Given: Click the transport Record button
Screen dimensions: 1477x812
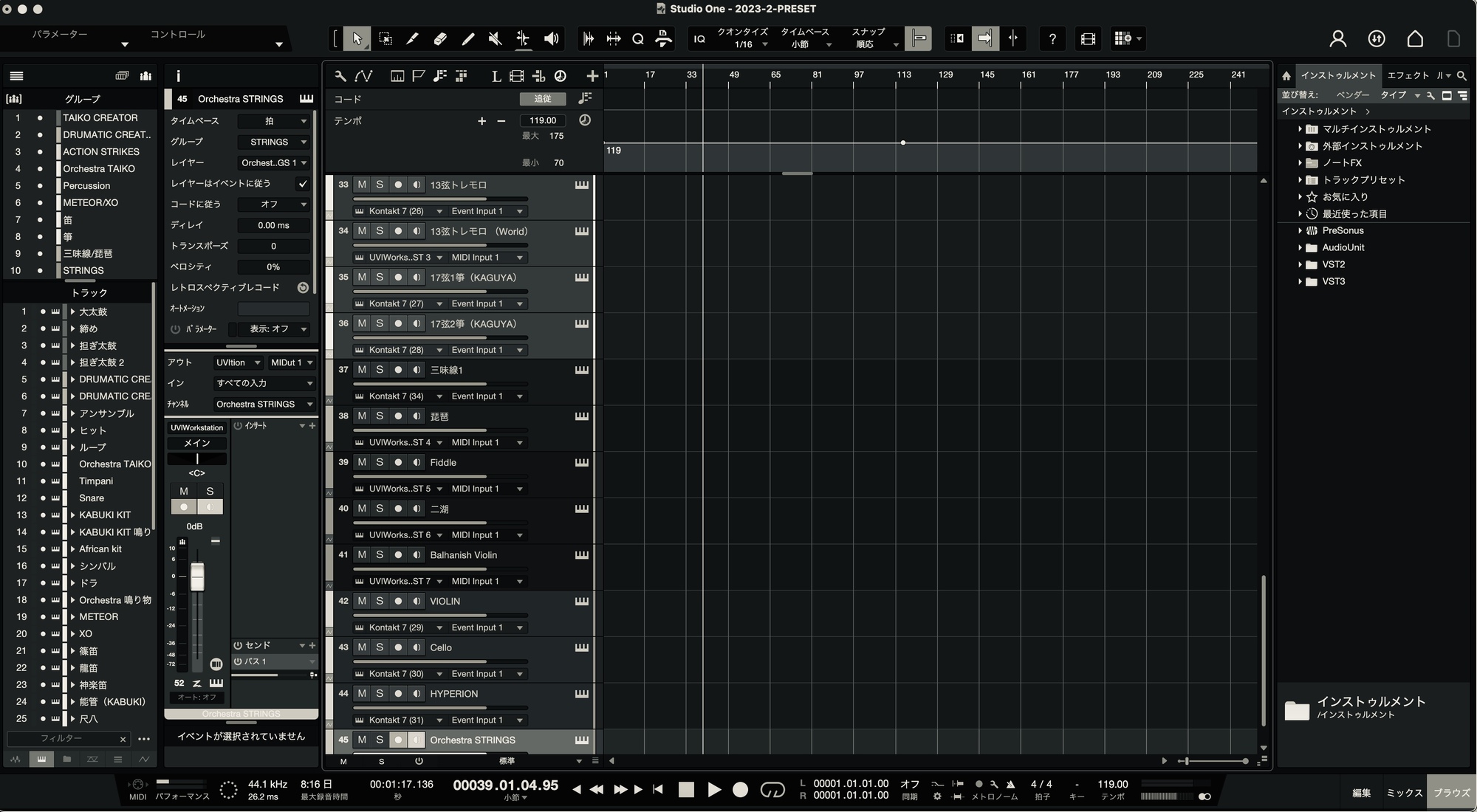Looking at the screenshot, I should coord(740,790).
